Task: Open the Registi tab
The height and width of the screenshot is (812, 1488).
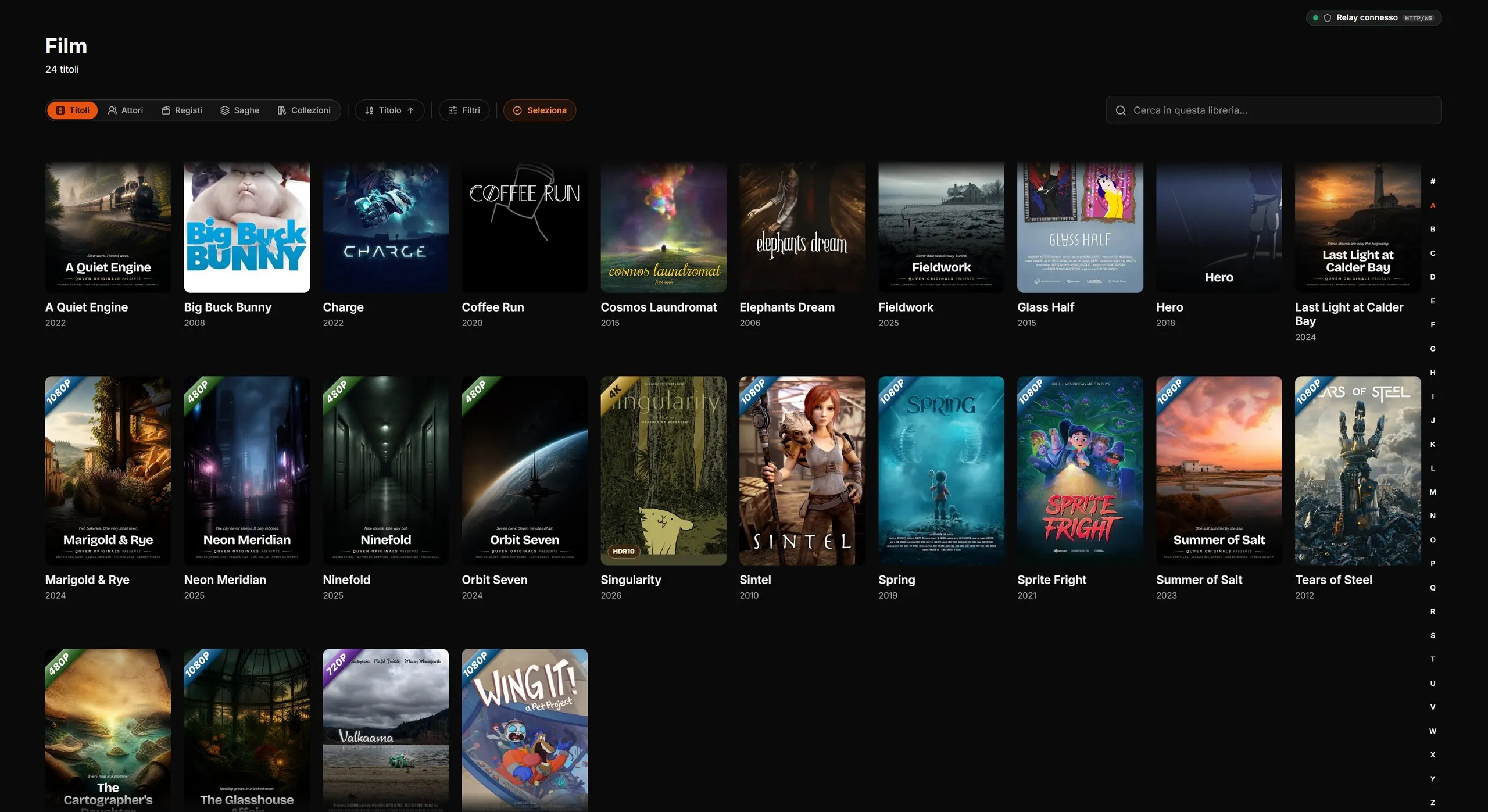Action: pos(182,110)
